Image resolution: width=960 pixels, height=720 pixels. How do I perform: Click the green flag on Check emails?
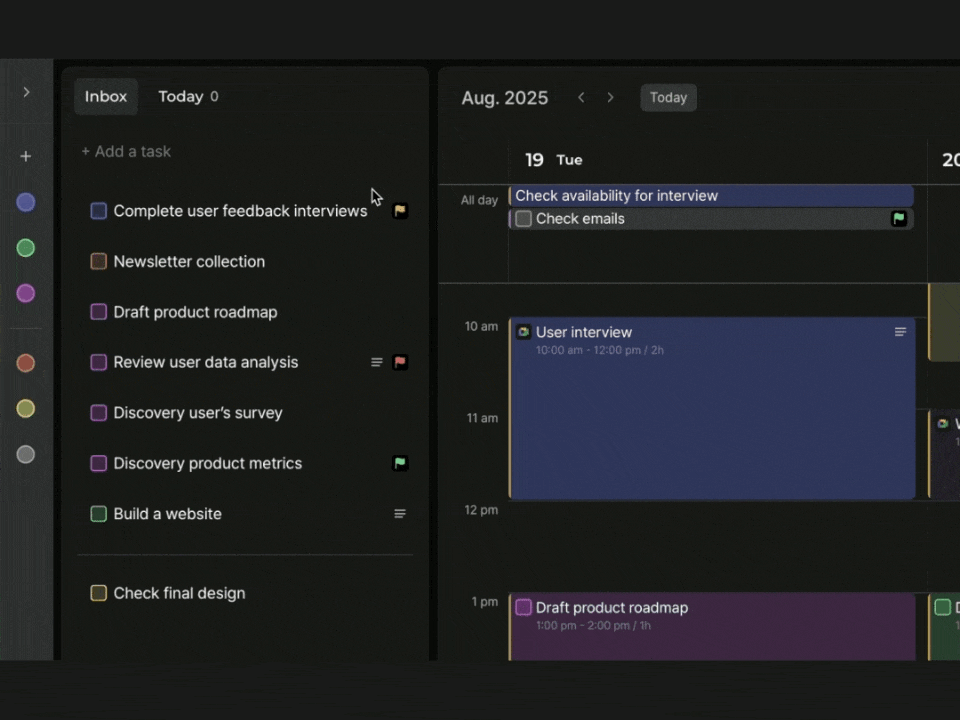tap(899, 218)
